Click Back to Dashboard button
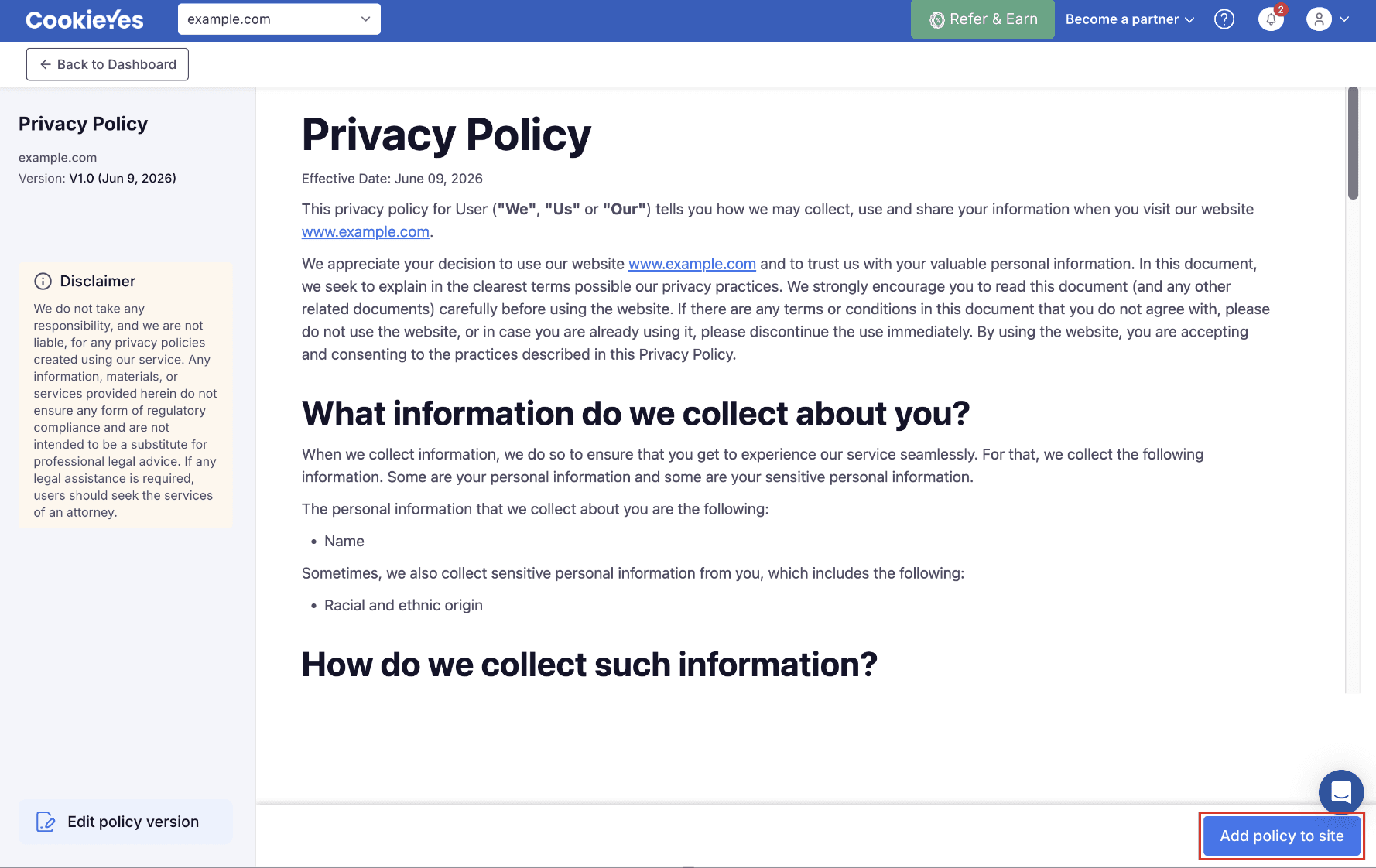This screenshot has height=868, width=1376. [x=108, y=64]
